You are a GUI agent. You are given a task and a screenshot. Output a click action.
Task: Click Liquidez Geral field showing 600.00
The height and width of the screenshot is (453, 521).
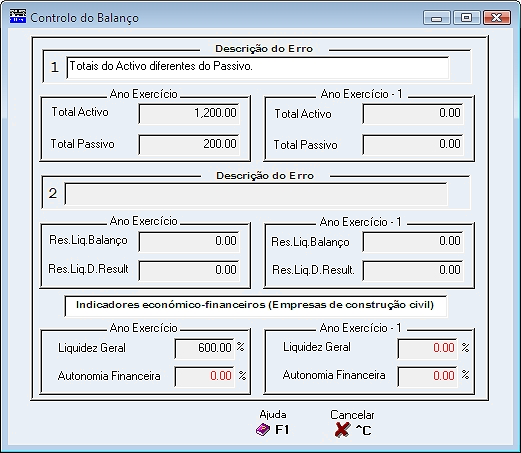[x=204, y=349]
